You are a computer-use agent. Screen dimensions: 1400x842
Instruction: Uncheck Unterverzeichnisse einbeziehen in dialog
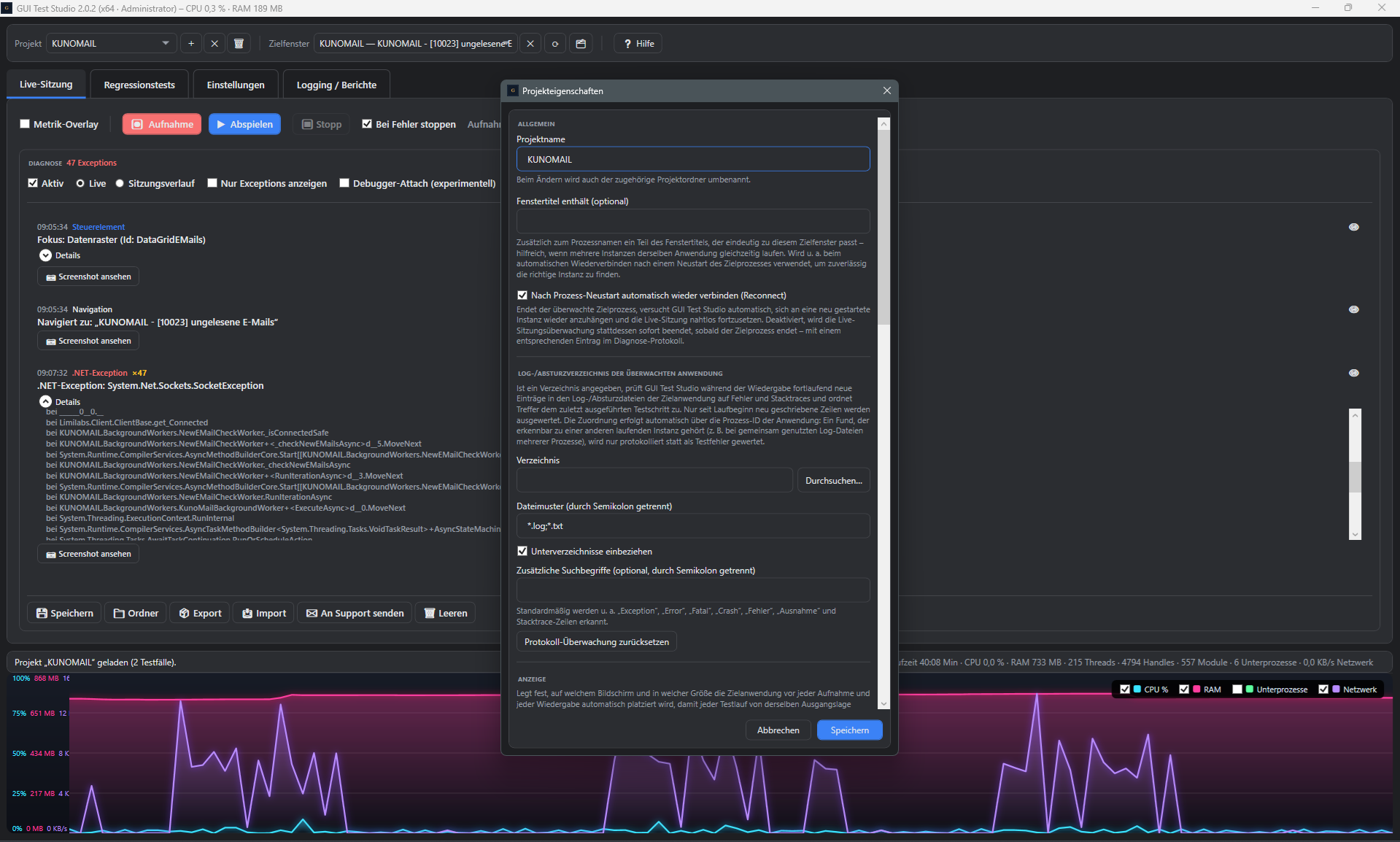[x=522, y=551]
